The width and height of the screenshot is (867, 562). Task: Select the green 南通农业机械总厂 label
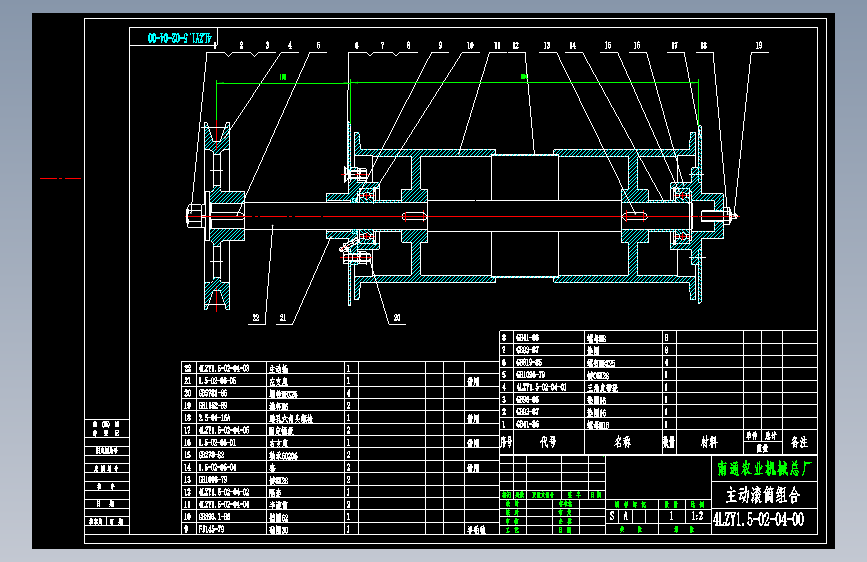tap(764, 469)
